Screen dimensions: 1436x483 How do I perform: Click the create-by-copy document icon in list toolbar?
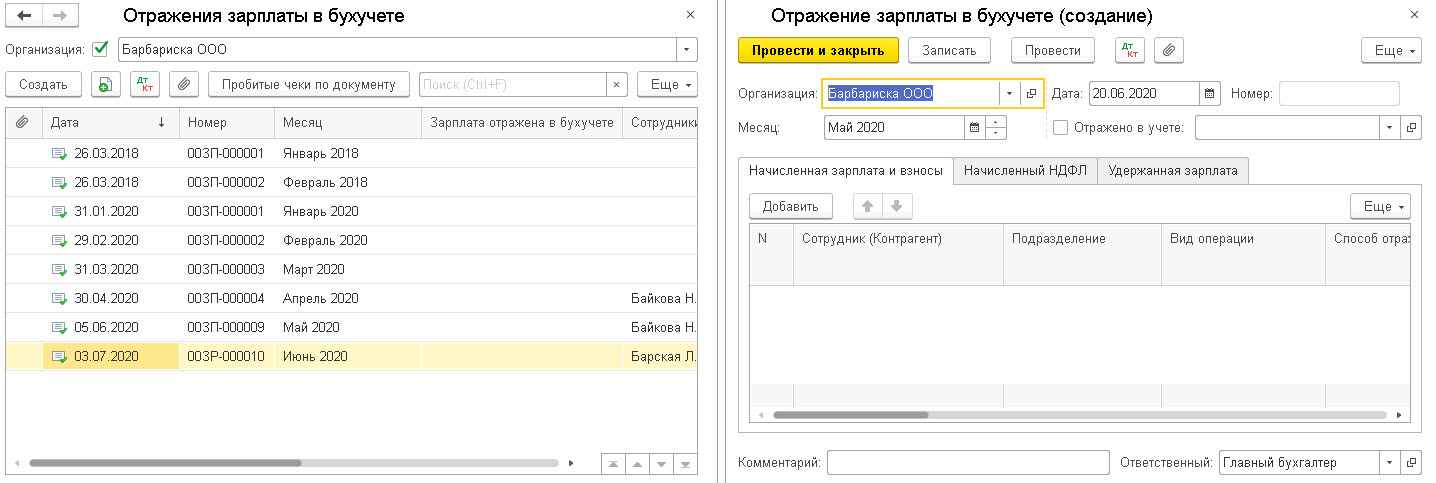pos(105,85)
